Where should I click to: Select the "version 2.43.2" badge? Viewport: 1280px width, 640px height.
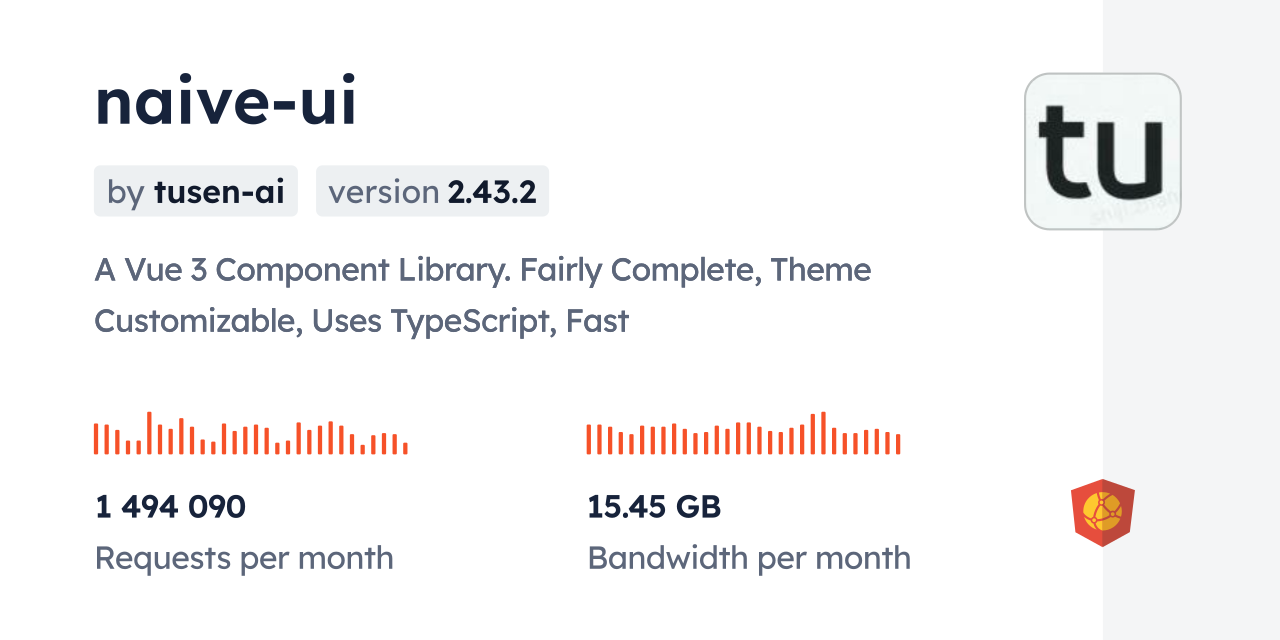click(432, 191)
